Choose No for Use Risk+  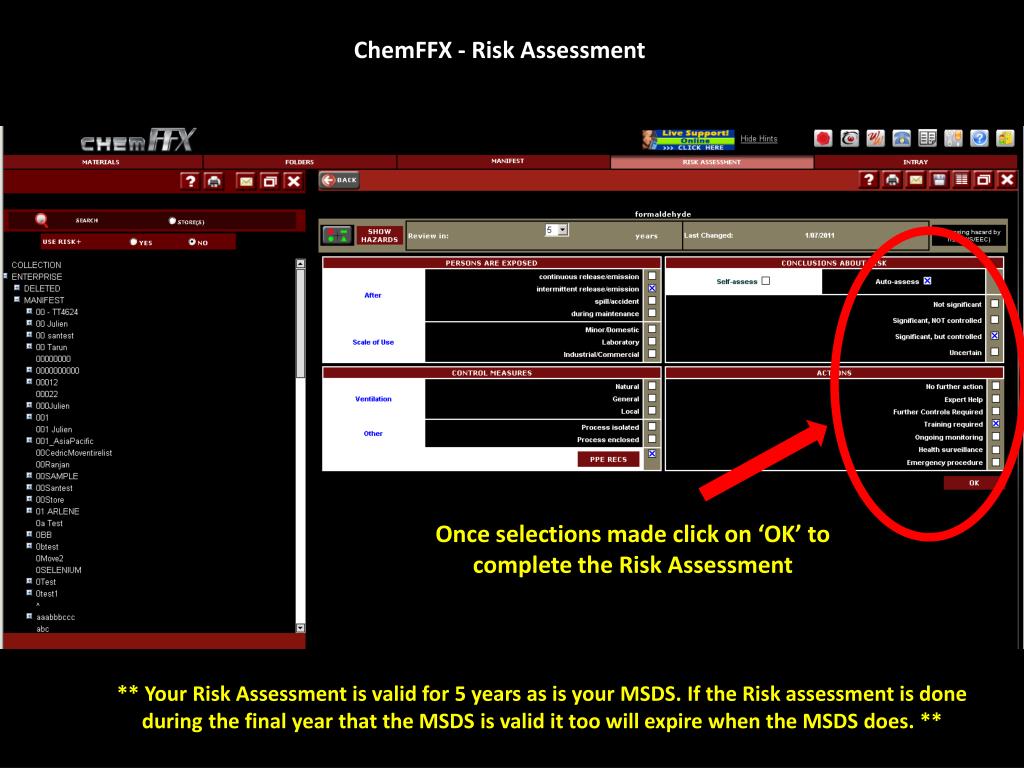[192, 242]
